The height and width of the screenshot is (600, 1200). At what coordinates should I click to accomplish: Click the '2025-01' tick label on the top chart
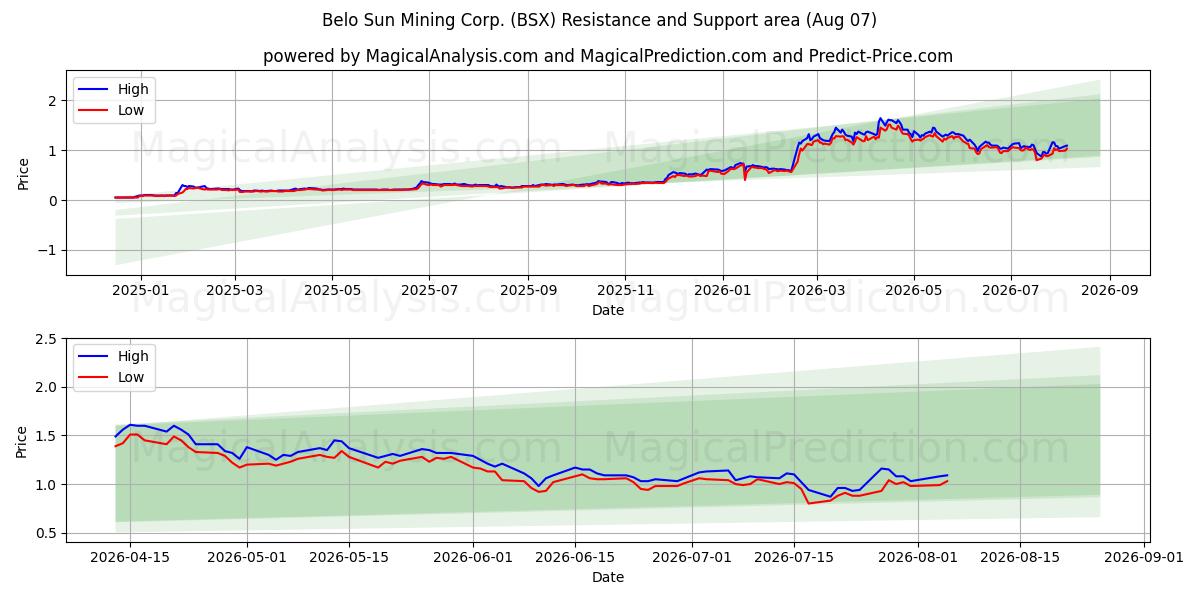pyautogui.click(x=140, y=290)
